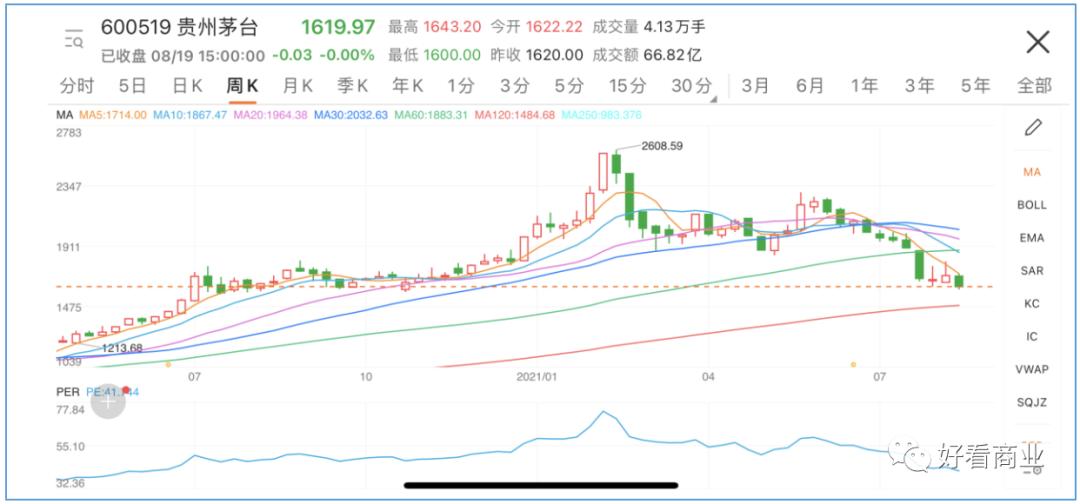Click the MA30:2032.63 legend value
The height and width of the screenshot is (504, 1080).
pos(351,115)
